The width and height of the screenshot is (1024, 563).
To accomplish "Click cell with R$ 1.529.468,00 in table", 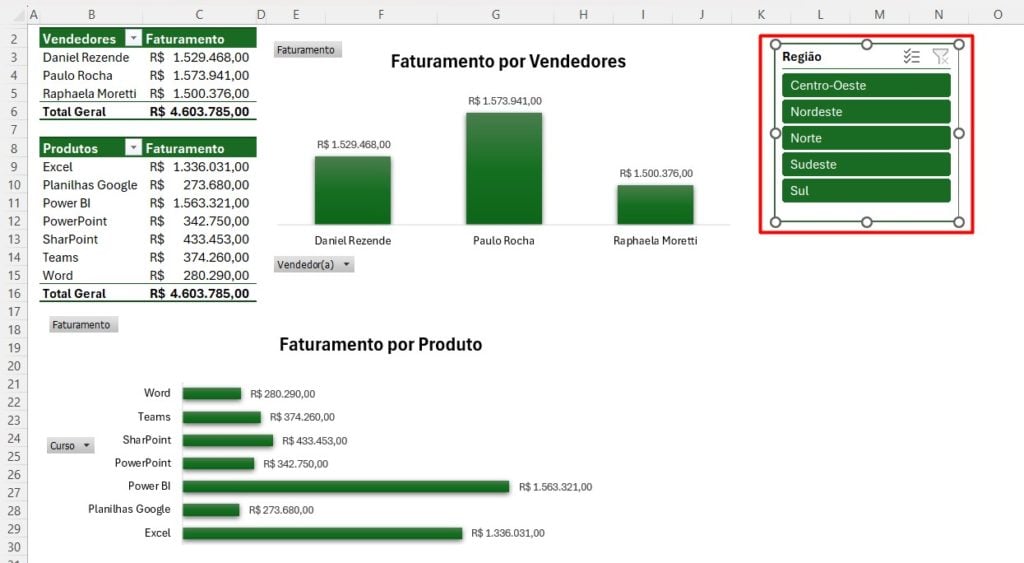I will pyautogui.click(x=199, y=57).
